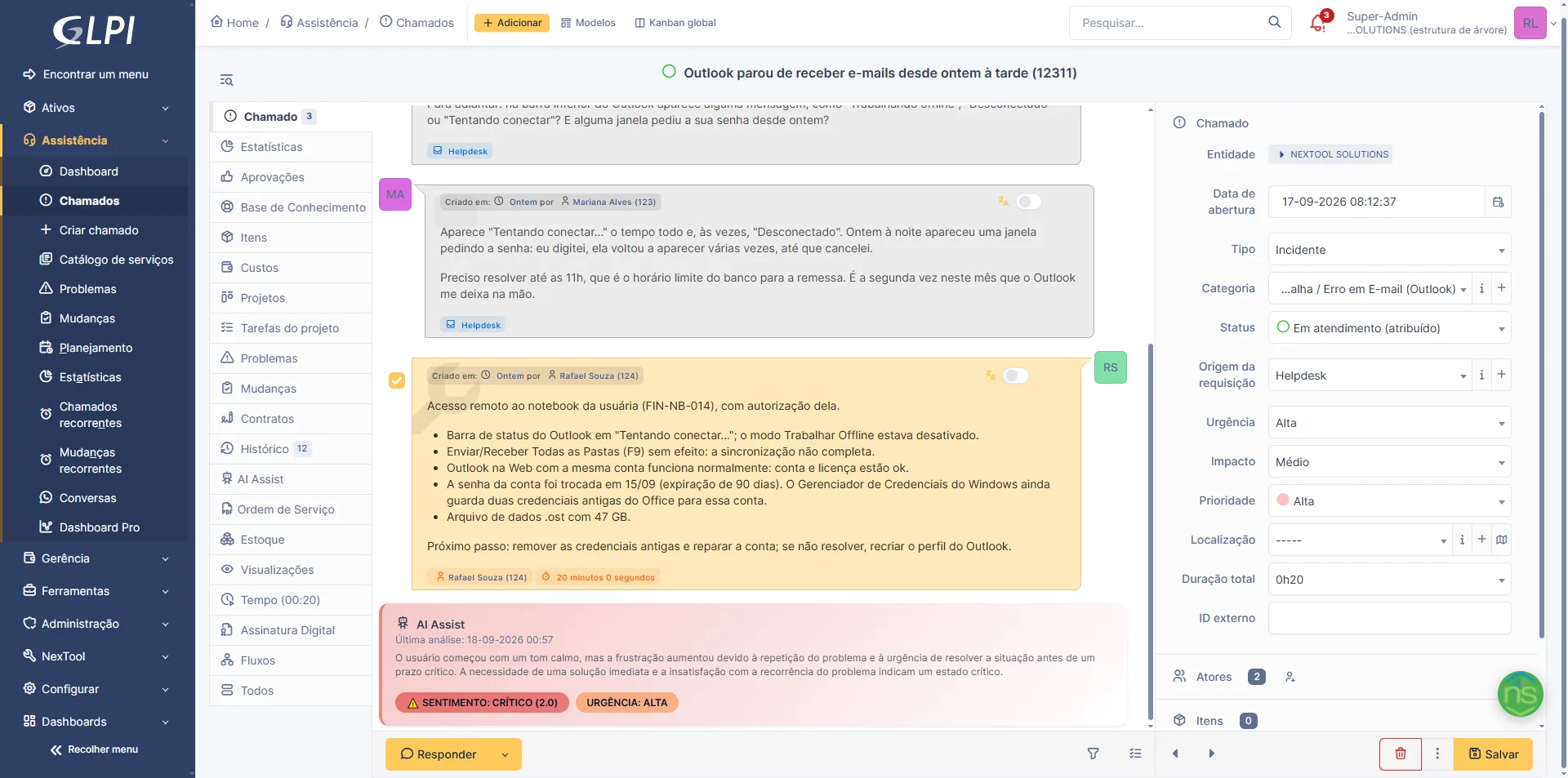
Task: Open the Duração total dropdown
Action: point(1389,580)
